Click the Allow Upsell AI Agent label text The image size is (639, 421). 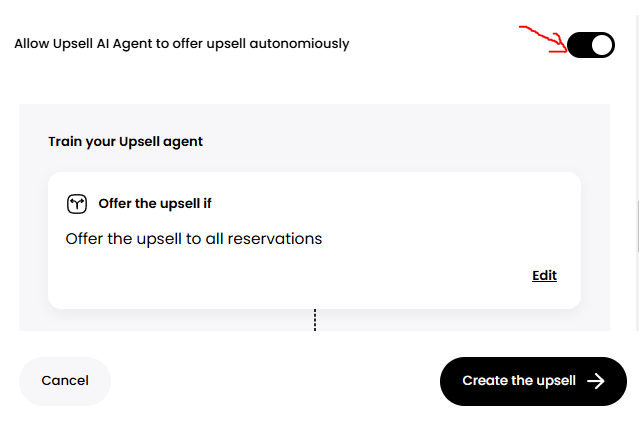click(x=182, y=44)
